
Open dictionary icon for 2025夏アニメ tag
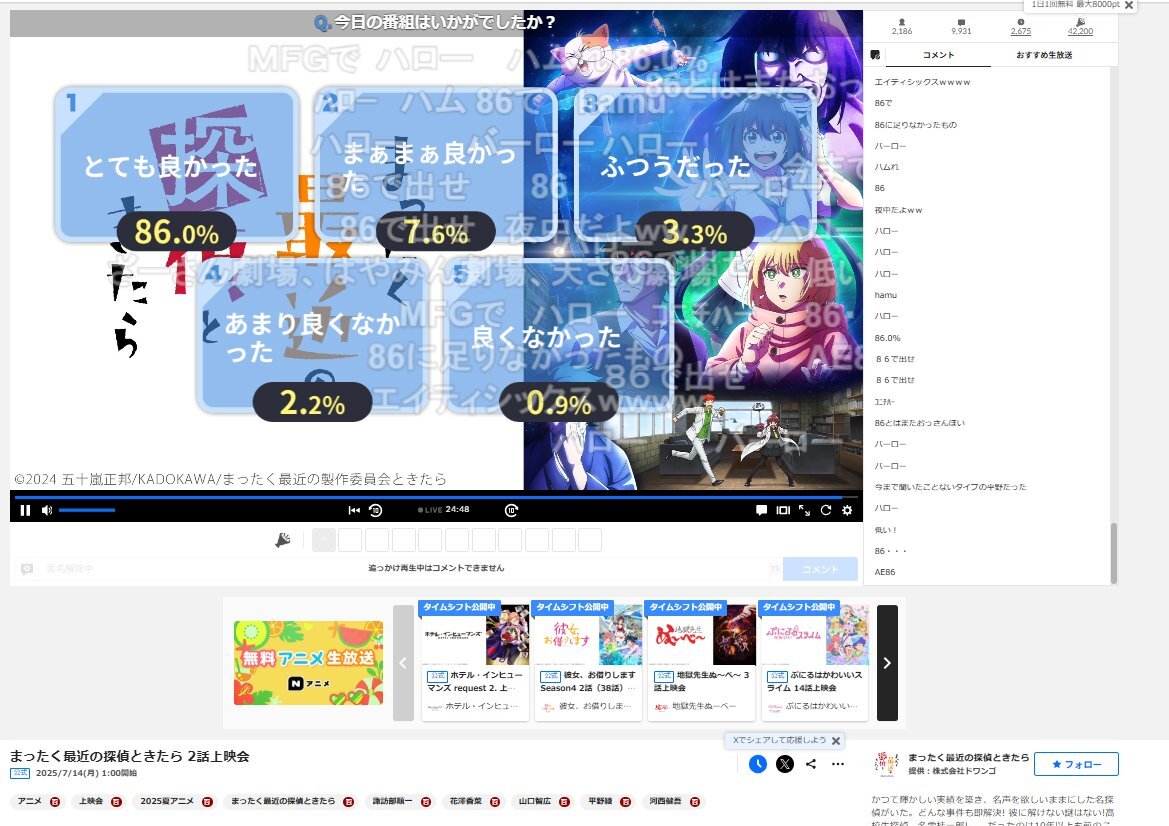(x=207, y=802)
